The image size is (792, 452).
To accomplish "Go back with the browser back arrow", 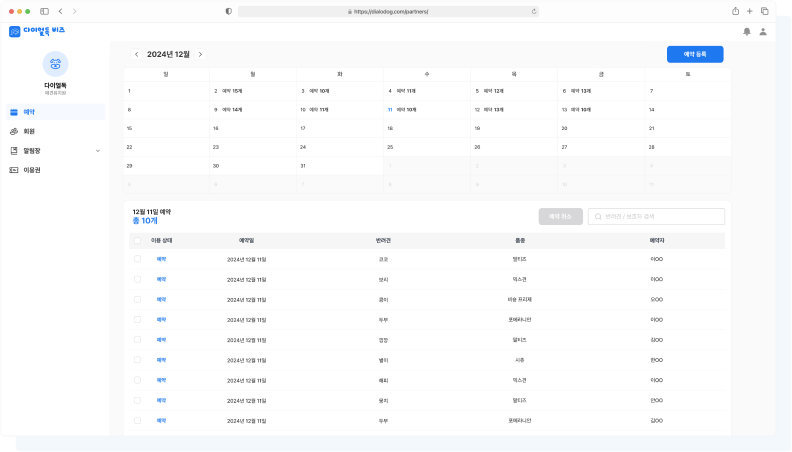I will coord(61,11).
